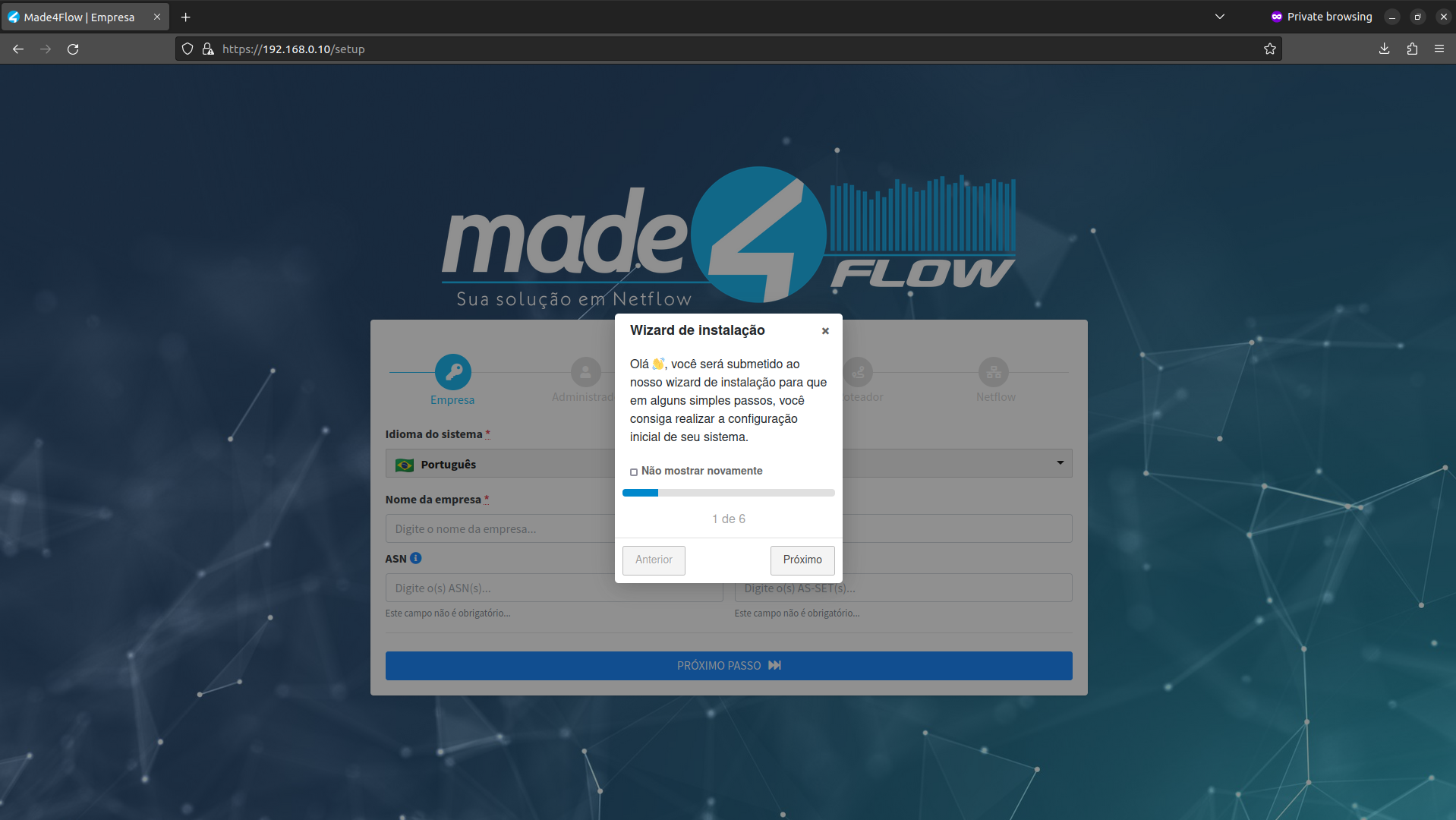Viewport: 1456px width, 820px height.
Task: Select the Administrador user step icon
Action: 585,372
